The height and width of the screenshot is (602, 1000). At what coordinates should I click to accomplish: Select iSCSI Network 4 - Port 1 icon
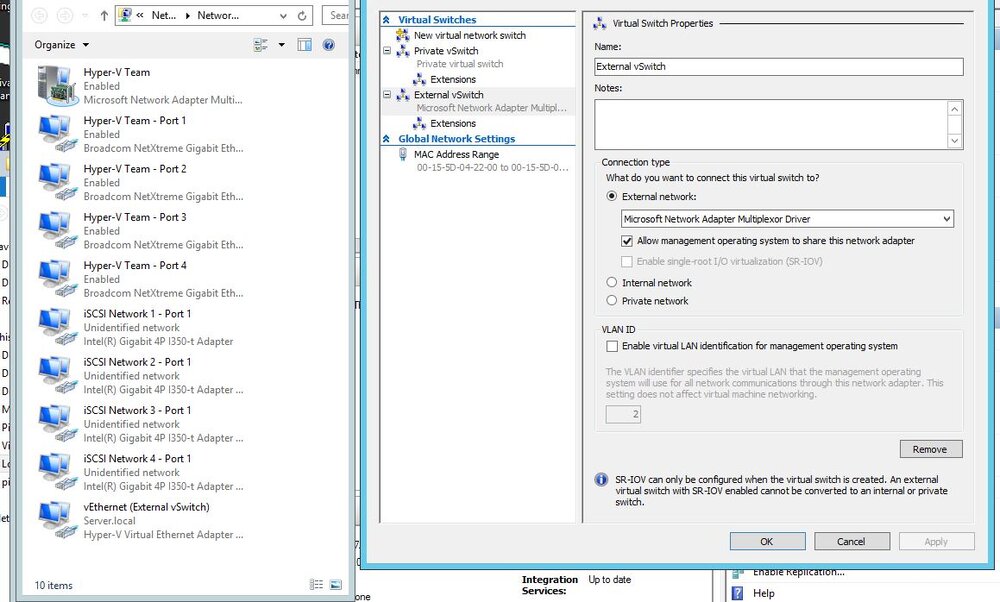click(x=57, y=473)
